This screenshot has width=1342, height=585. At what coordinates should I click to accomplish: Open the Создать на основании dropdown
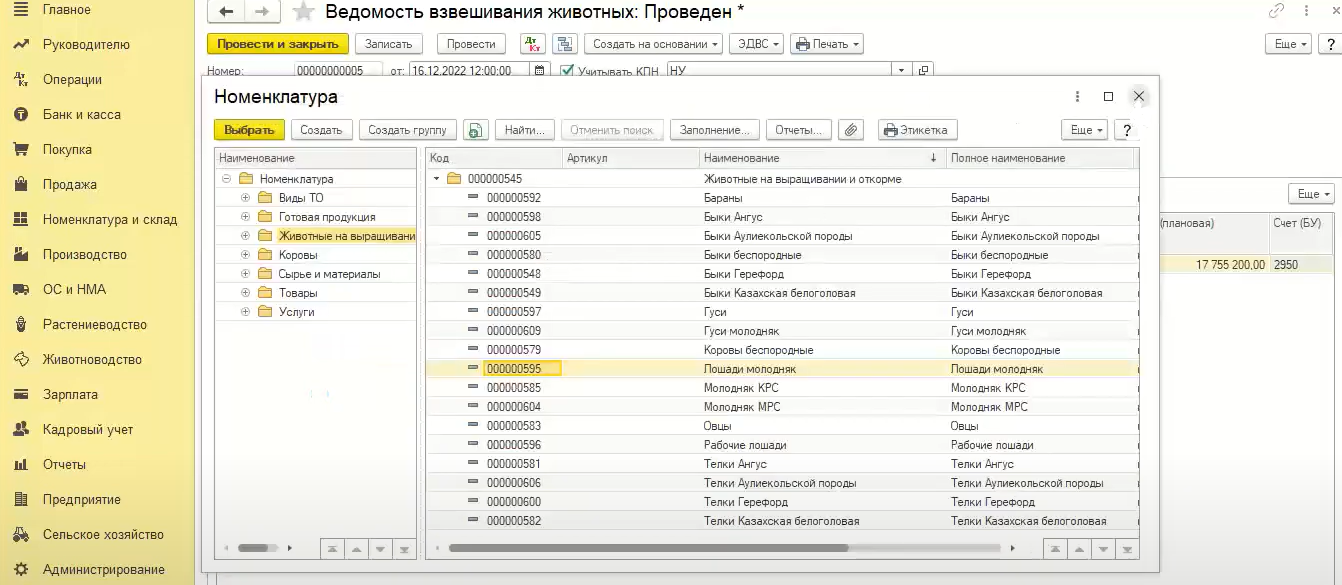(x=652, y=44)
